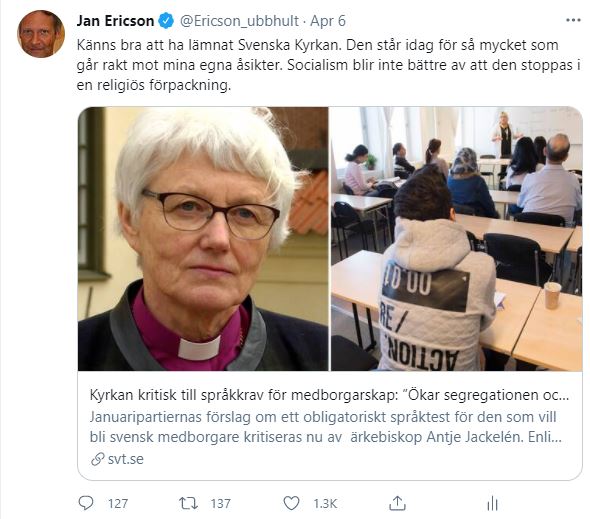Click the 137 retweets count

tap(220, 504)
